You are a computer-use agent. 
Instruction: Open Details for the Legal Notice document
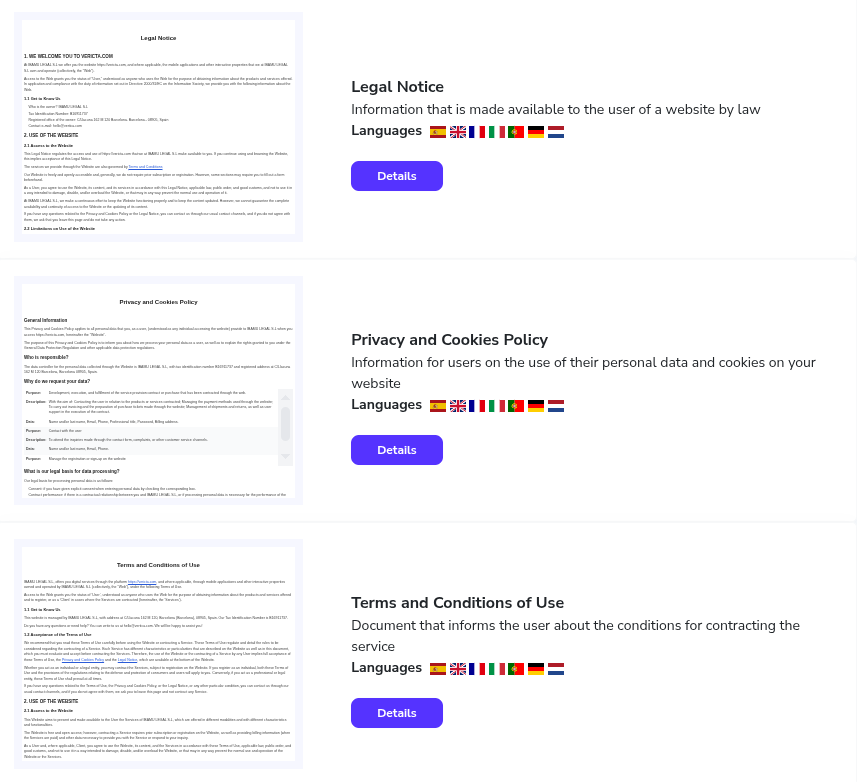[396, 176]
